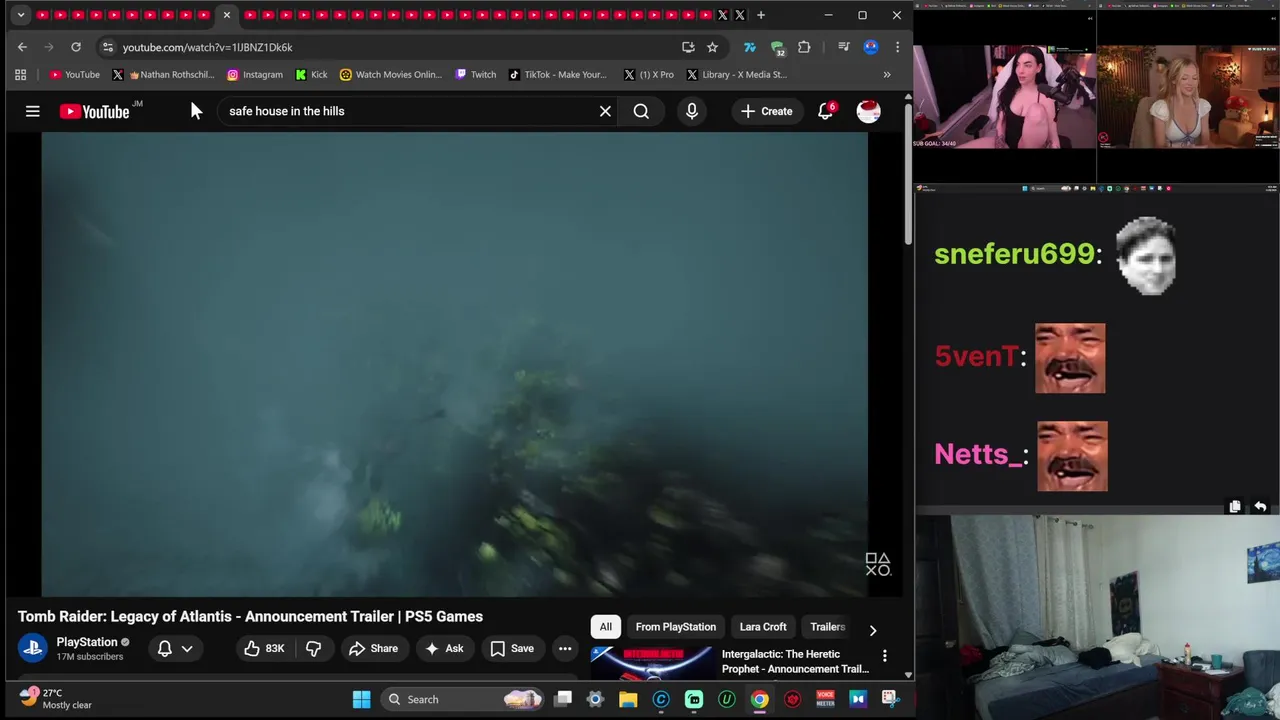Go to YouTube home via logo
The width and height of the screenshot is (1280, 720).
[x=94, y=111]
